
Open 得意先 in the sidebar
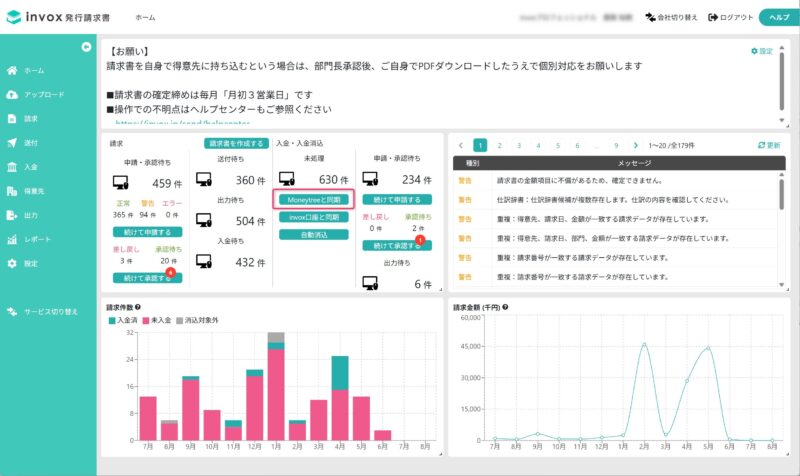(26, 191)
